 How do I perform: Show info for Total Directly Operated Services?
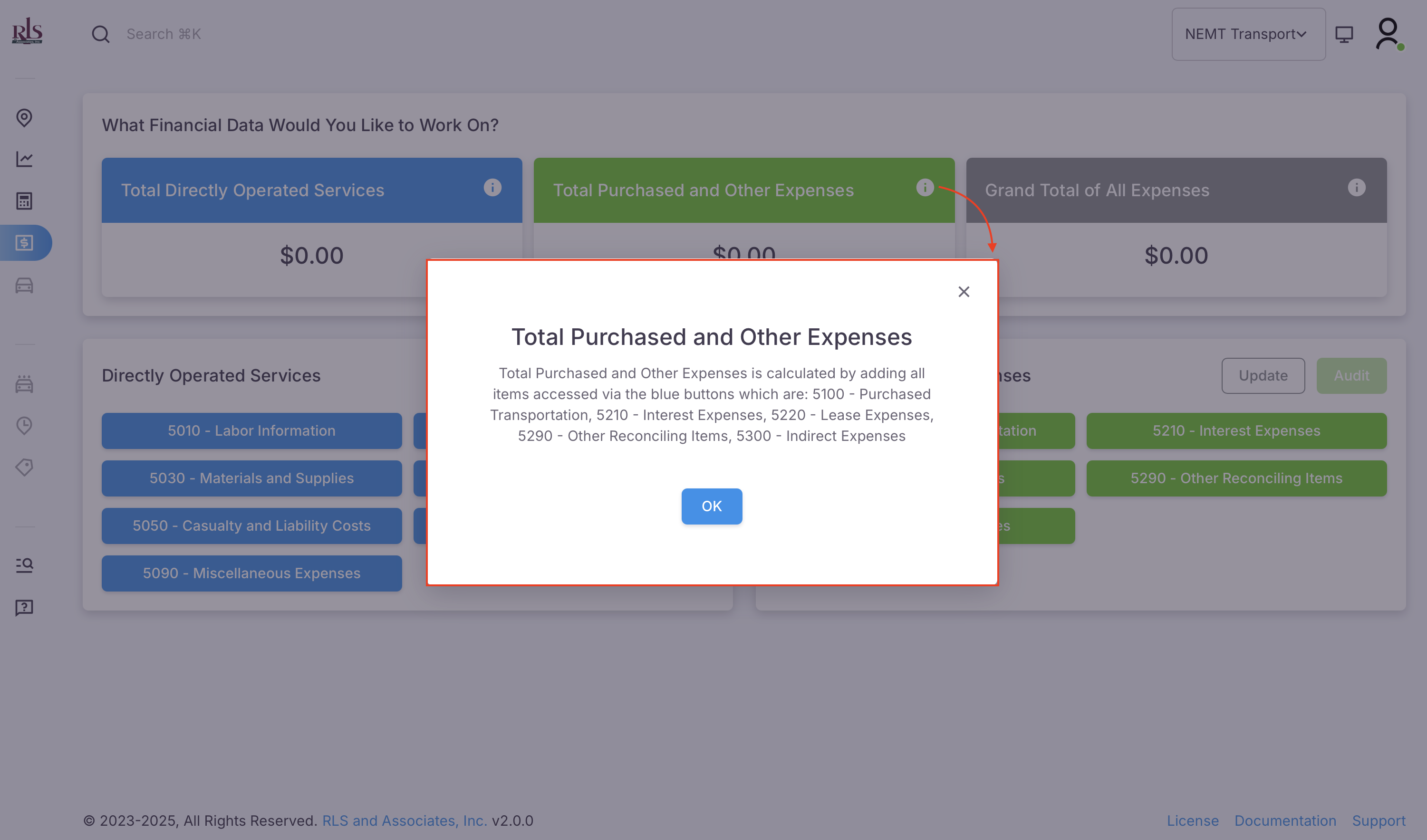coord(492,187)
